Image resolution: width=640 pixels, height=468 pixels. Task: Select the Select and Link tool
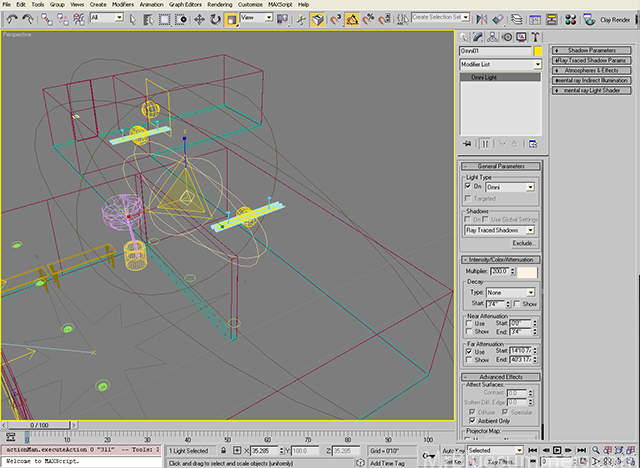(47, 19)
